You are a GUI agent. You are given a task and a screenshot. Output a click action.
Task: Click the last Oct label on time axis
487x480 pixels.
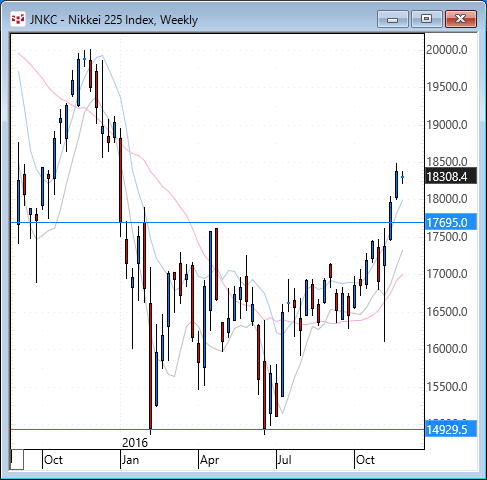[x=365, y=460]
